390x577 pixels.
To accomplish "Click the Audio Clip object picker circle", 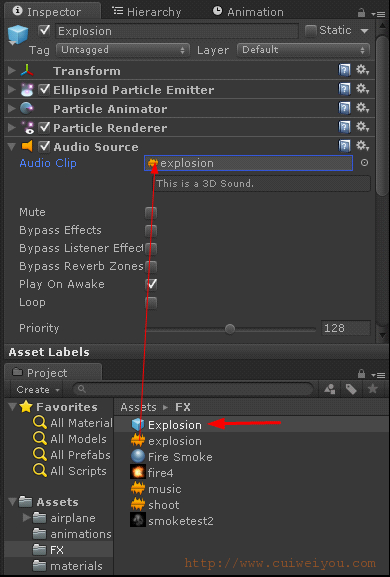I will 364,163.
